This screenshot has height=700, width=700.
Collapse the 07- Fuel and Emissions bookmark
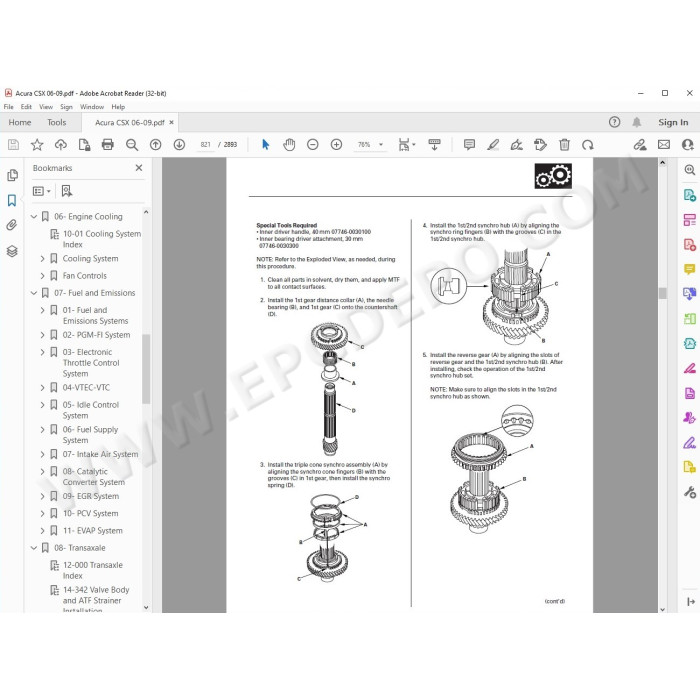point(34,293)
